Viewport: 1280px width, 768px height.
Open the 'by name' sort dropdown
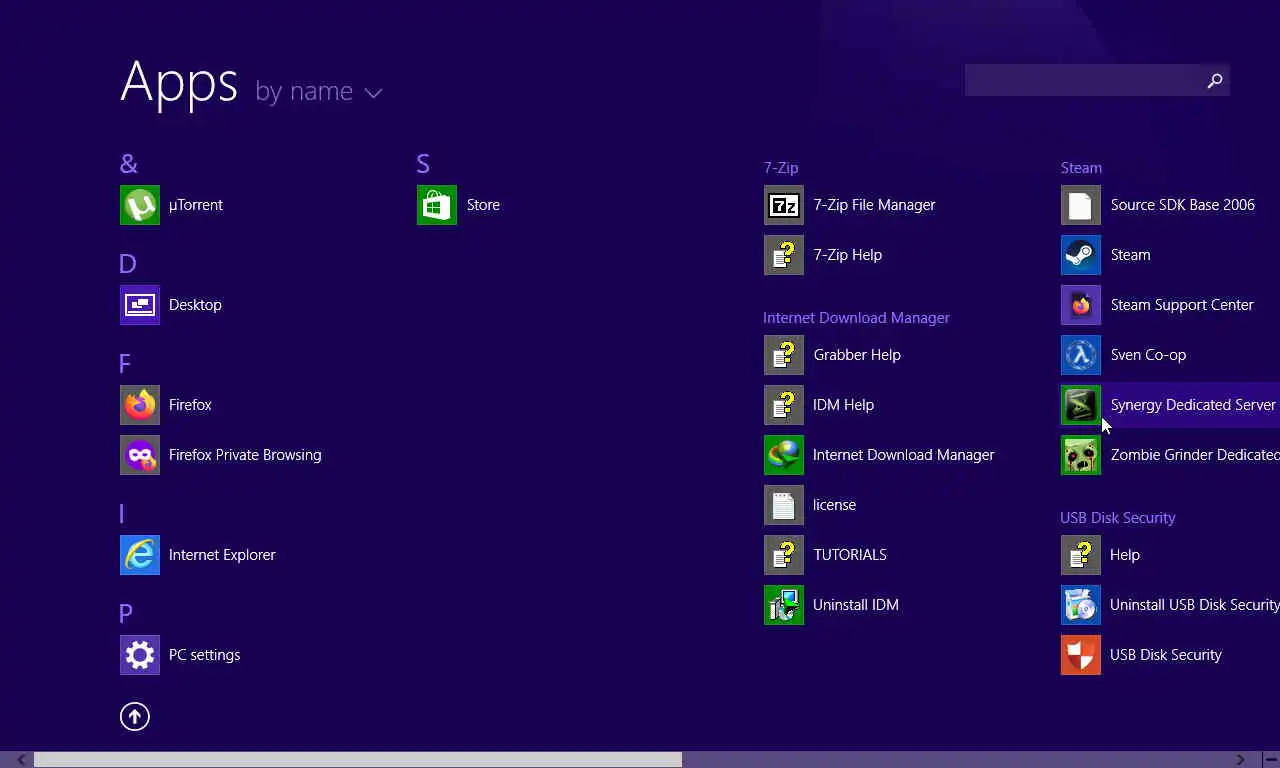[319, 92]
